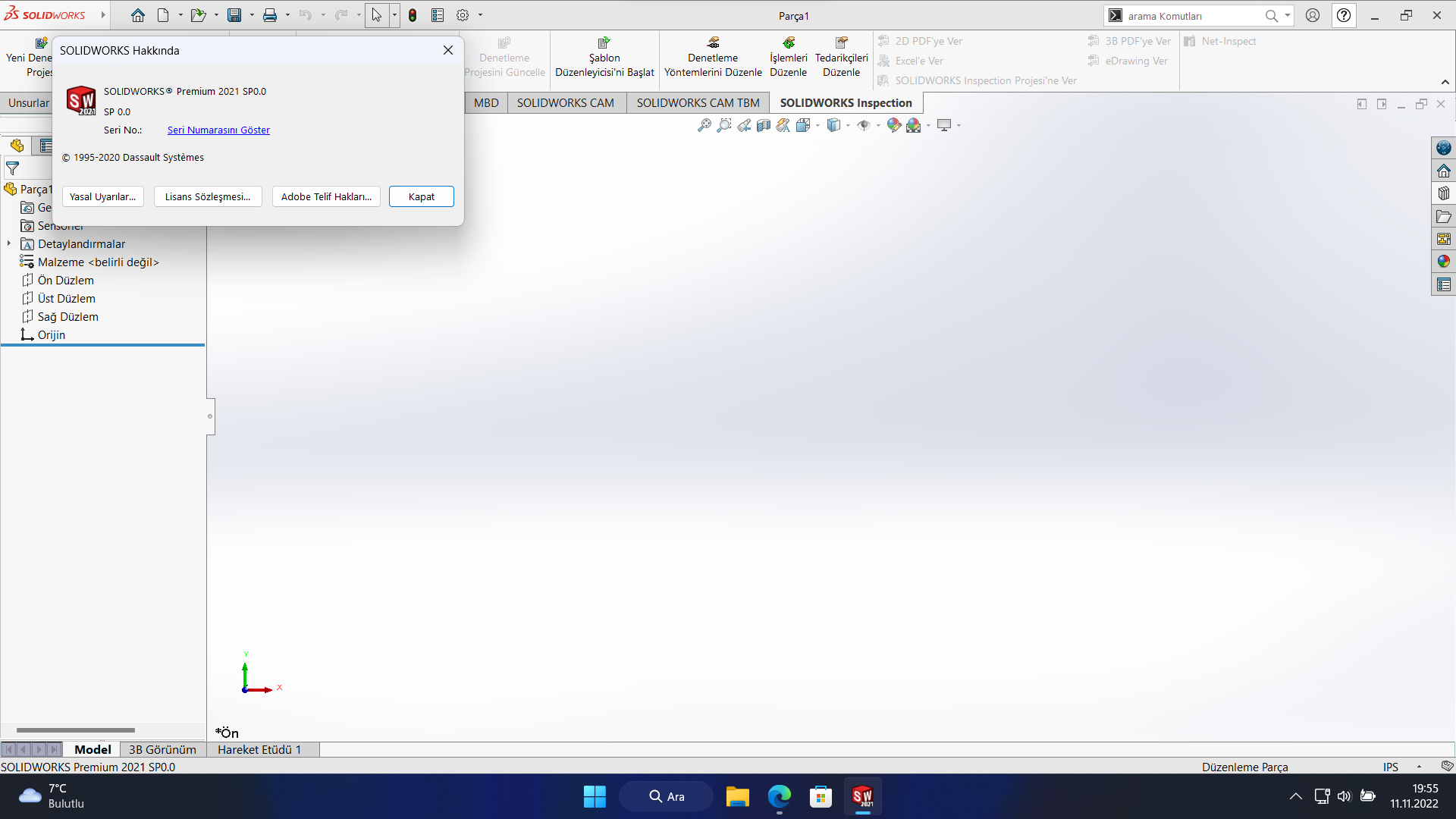
Task: Open the Display Style dropdown arrow
Action: 848,126
